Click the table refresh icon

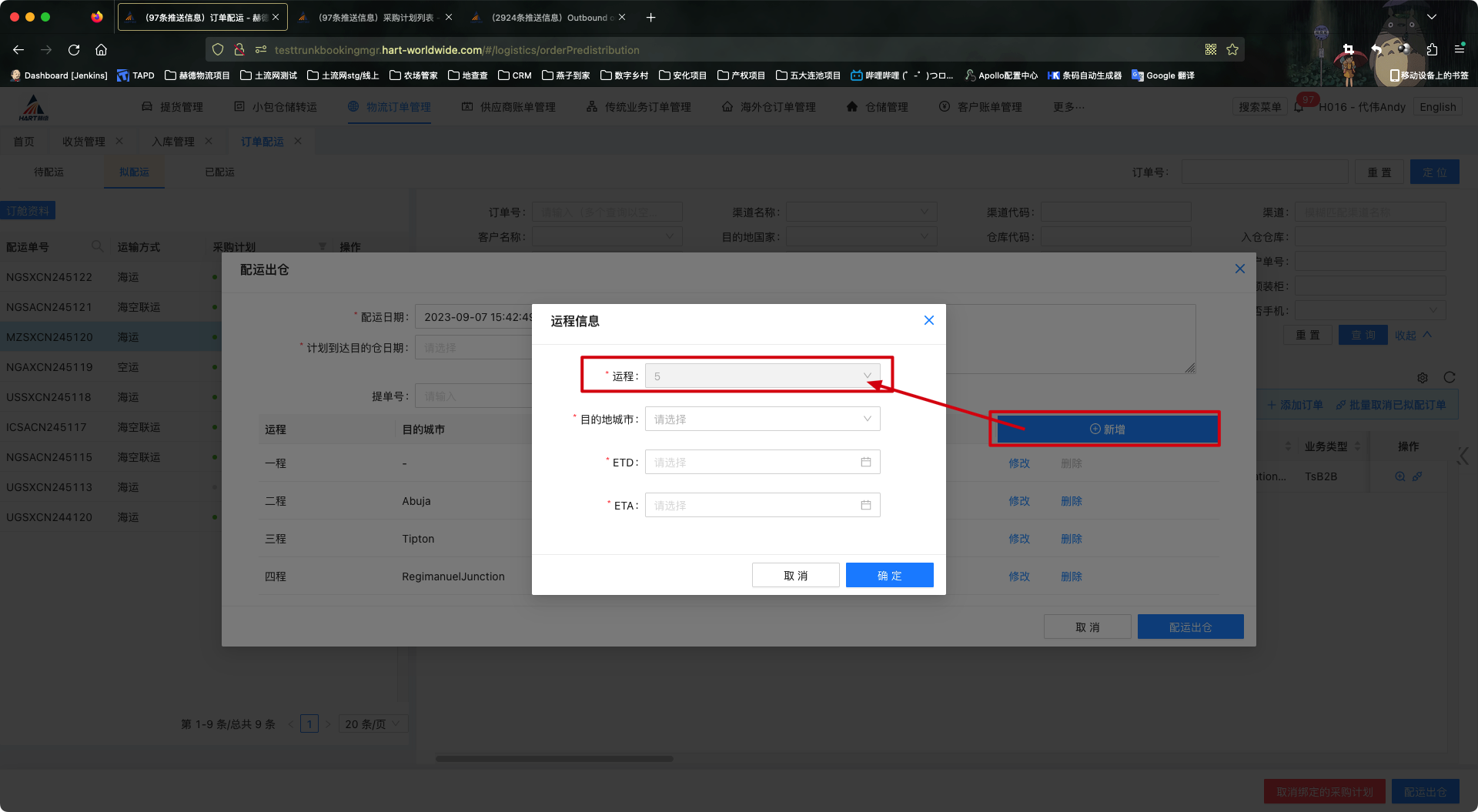[1450, 377]
